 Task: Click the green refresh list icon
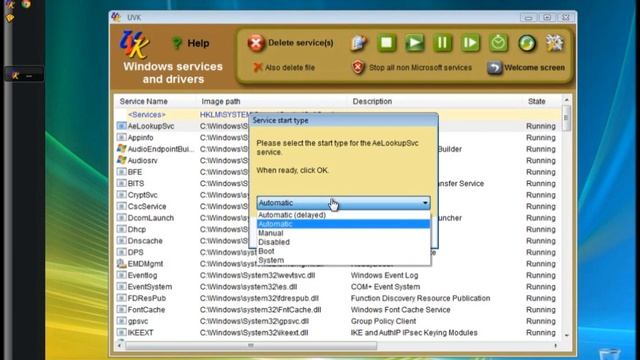(x=527, y=43)
